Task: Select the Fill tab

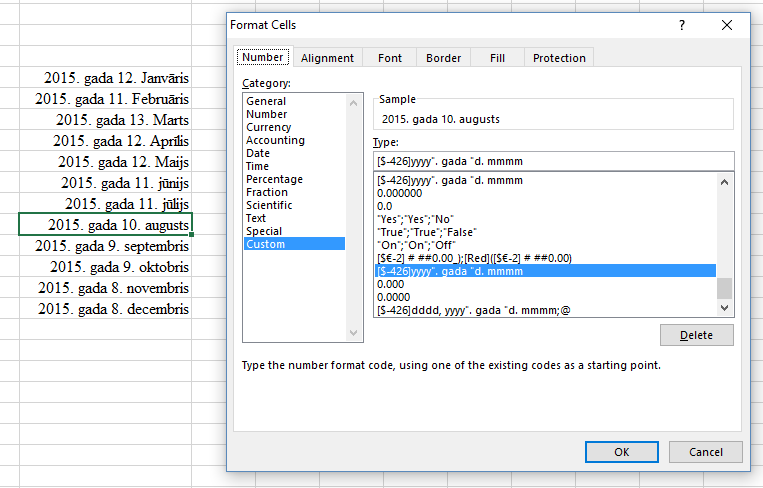Action: tap(497, 58)
